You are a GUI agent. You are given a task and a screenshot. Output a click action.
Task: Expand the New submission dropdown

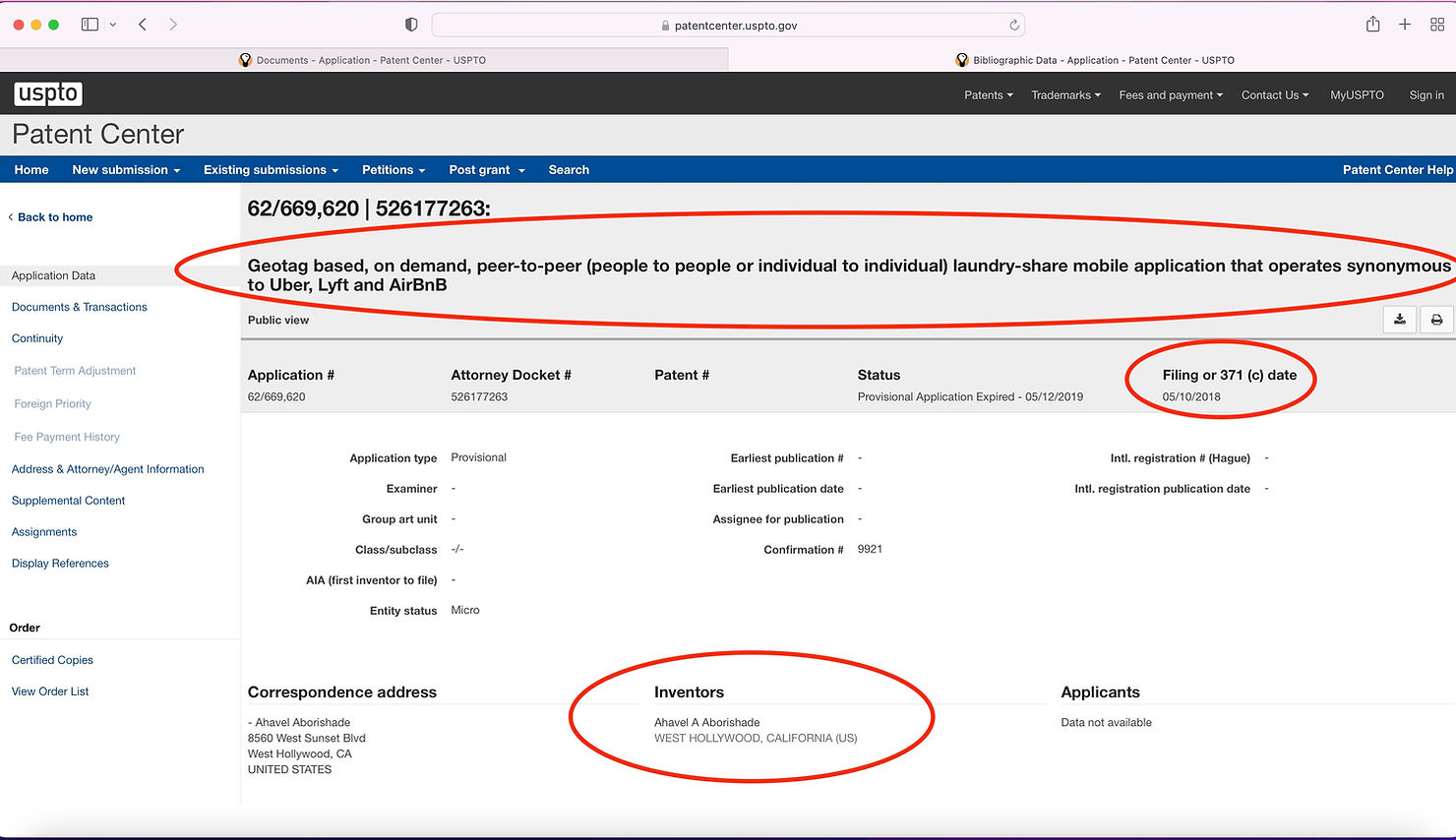pyautogui.click(x=126, y=170)
